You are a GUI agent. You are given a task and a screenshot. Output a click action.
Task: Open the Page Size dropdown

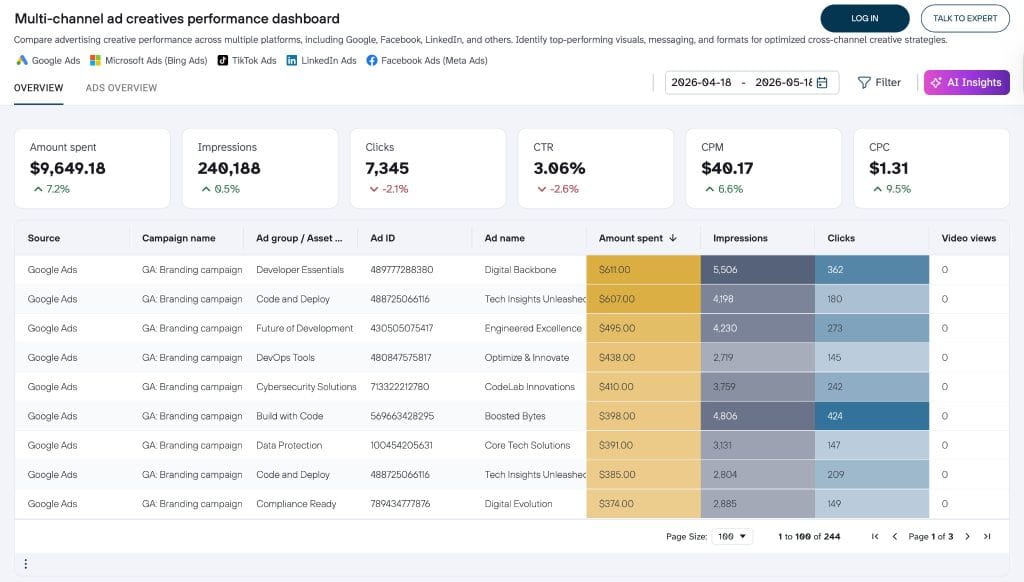click(x=732, y=536)
